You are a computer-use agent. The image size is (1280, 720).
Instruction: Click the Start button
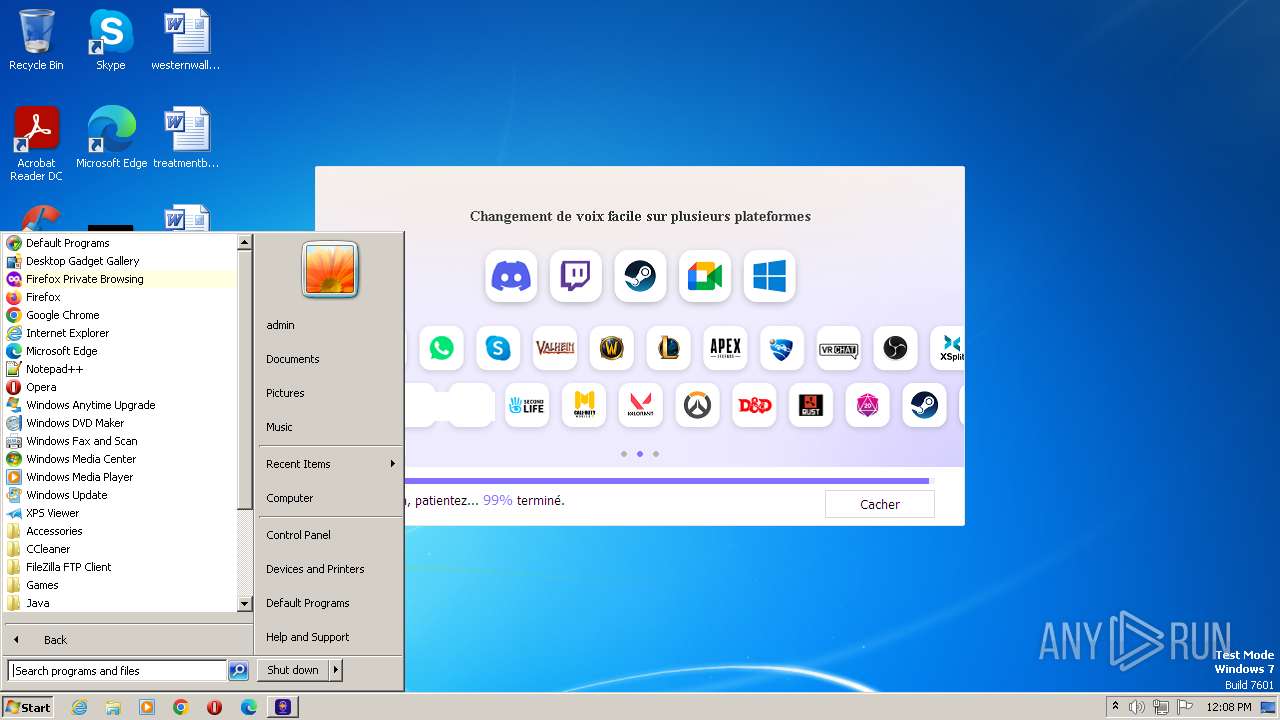pos(28,707)
